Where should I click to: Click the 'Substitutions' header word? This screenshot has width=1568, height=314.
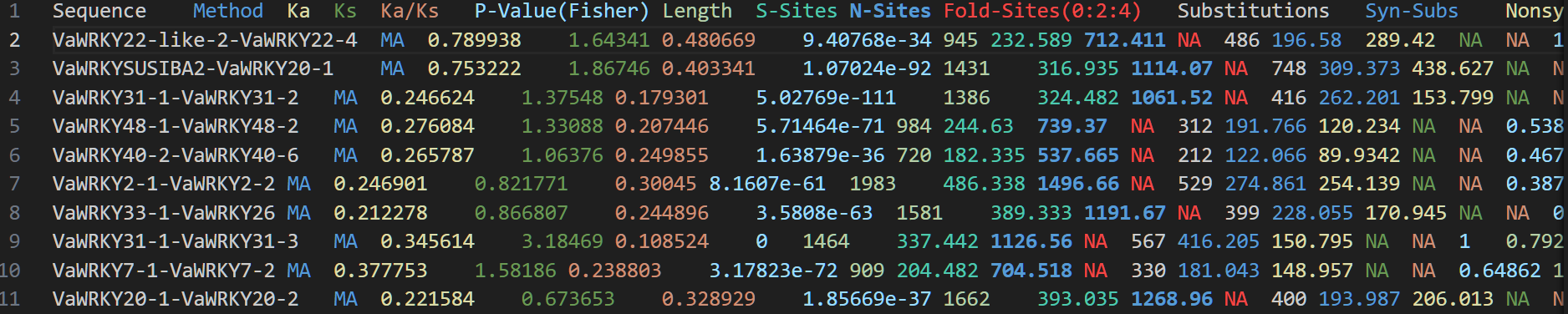coord(1254,11)
